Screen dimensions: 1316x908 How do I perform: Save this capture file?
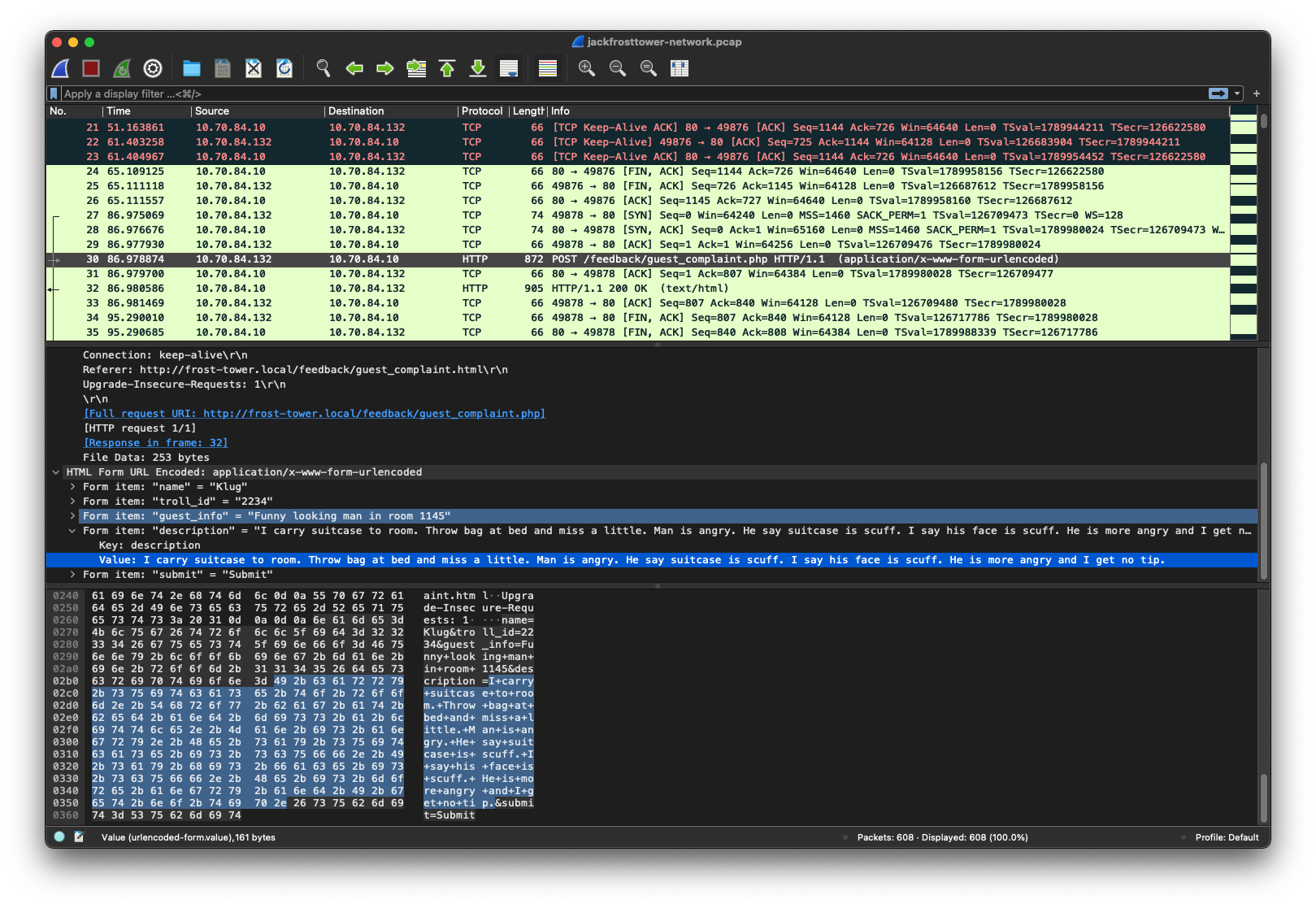click(223, 68)
